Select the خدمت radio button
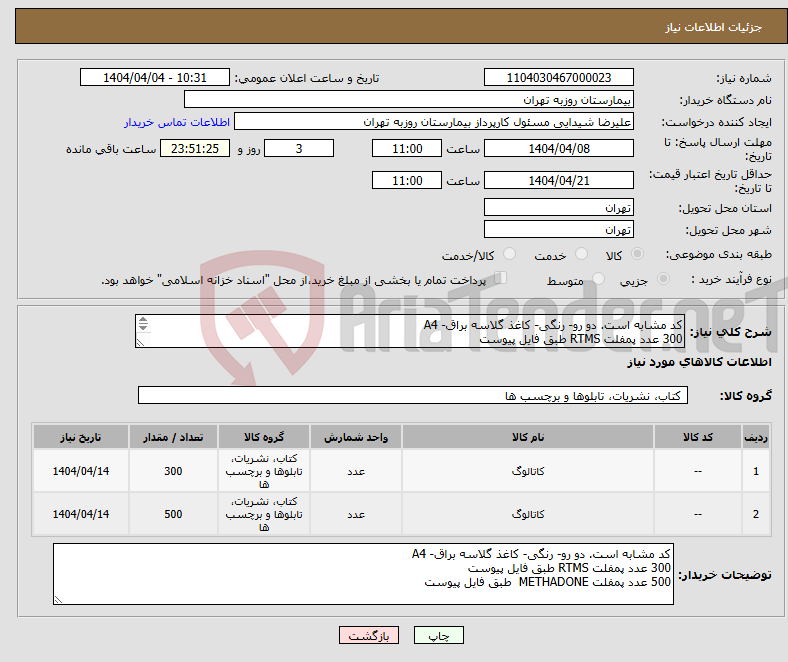 click(x=581, y=254)
